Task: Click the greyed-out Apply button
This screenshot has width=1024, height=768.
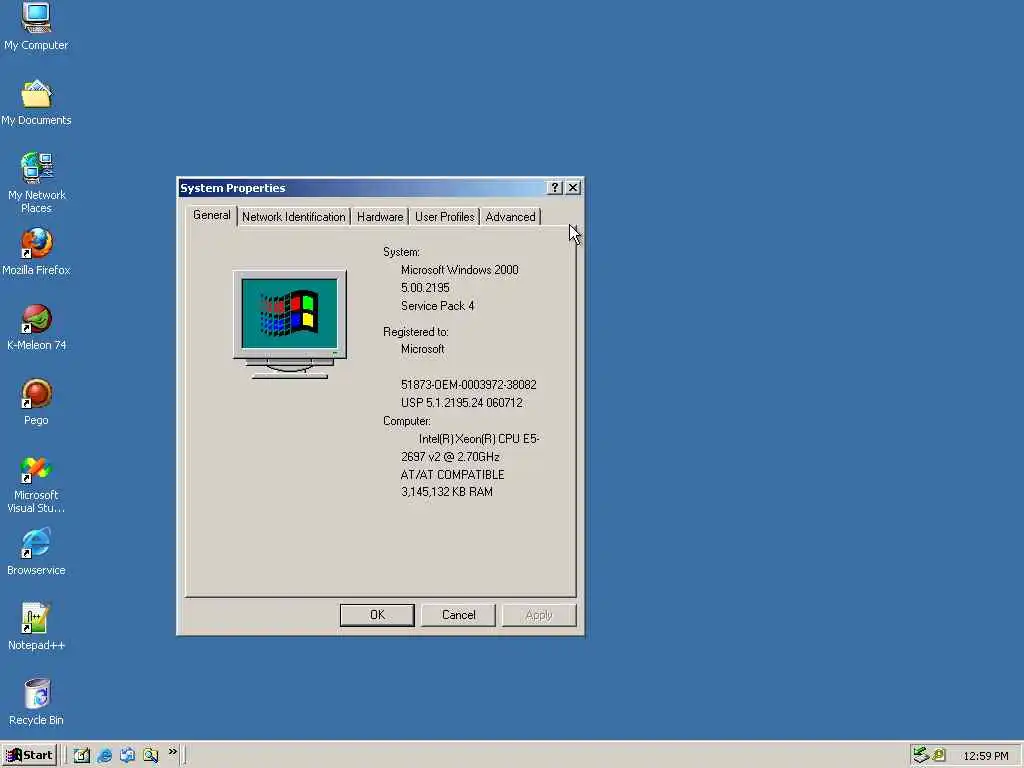Action: point(539,615)
